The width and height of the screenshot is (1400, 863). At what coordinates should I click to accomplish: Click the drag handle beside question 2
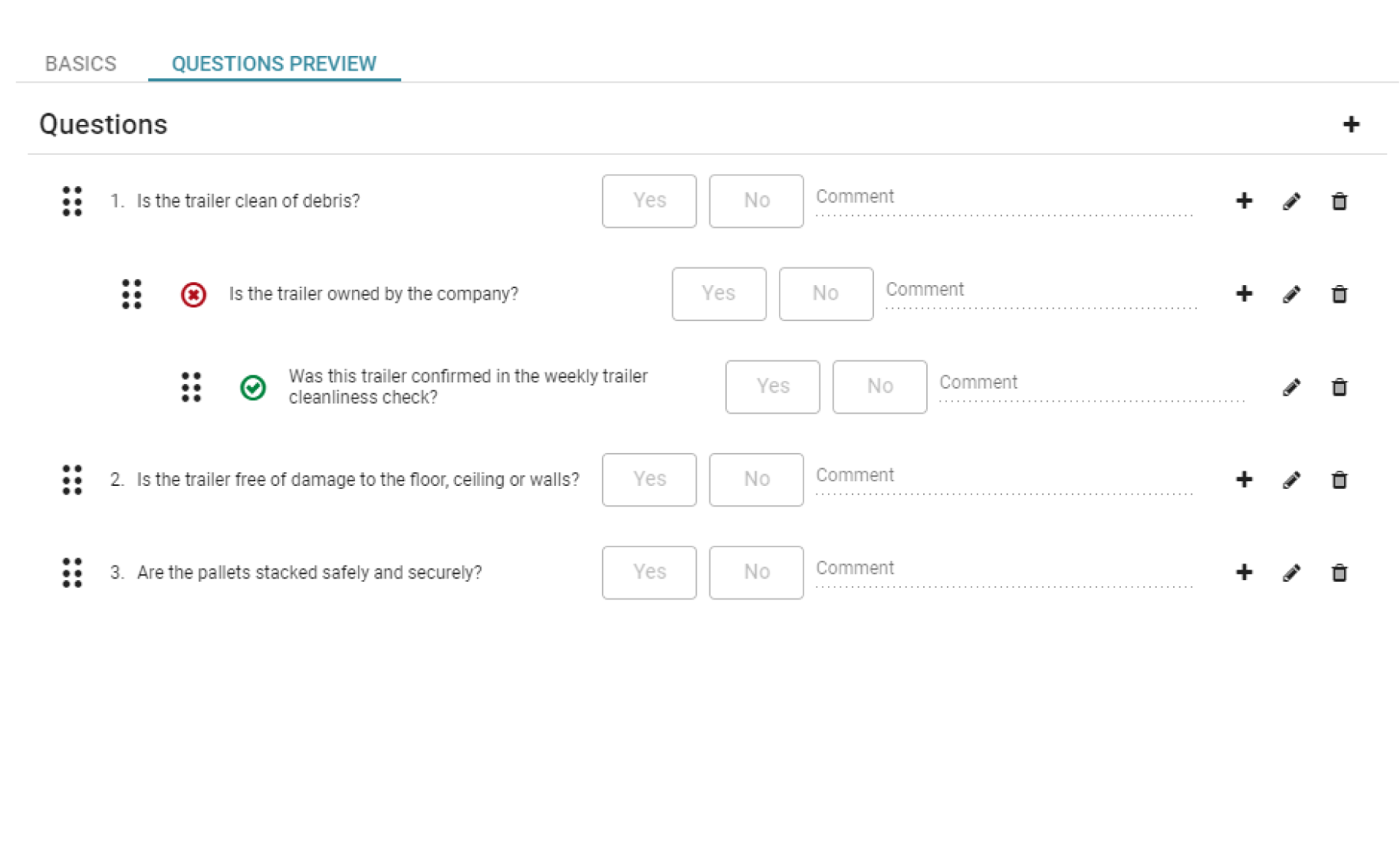(x=73, y=480)
